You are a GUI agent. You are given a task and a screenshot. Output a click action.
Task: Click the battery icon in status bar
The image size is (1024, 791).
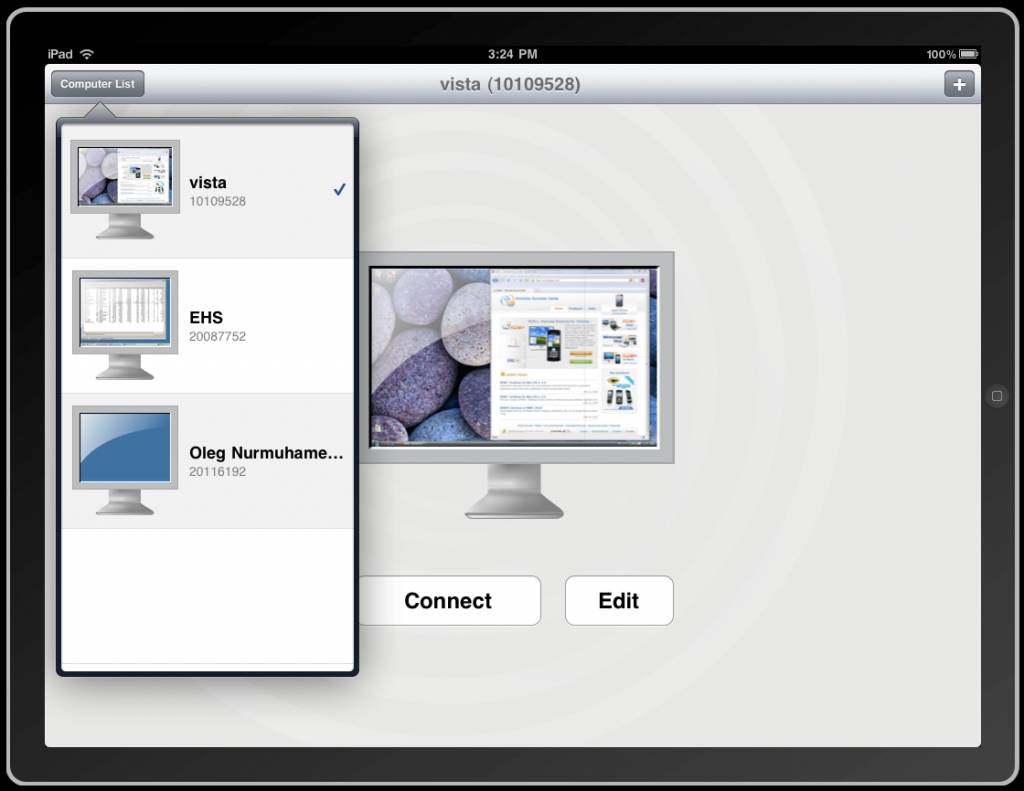coord(968,54)
